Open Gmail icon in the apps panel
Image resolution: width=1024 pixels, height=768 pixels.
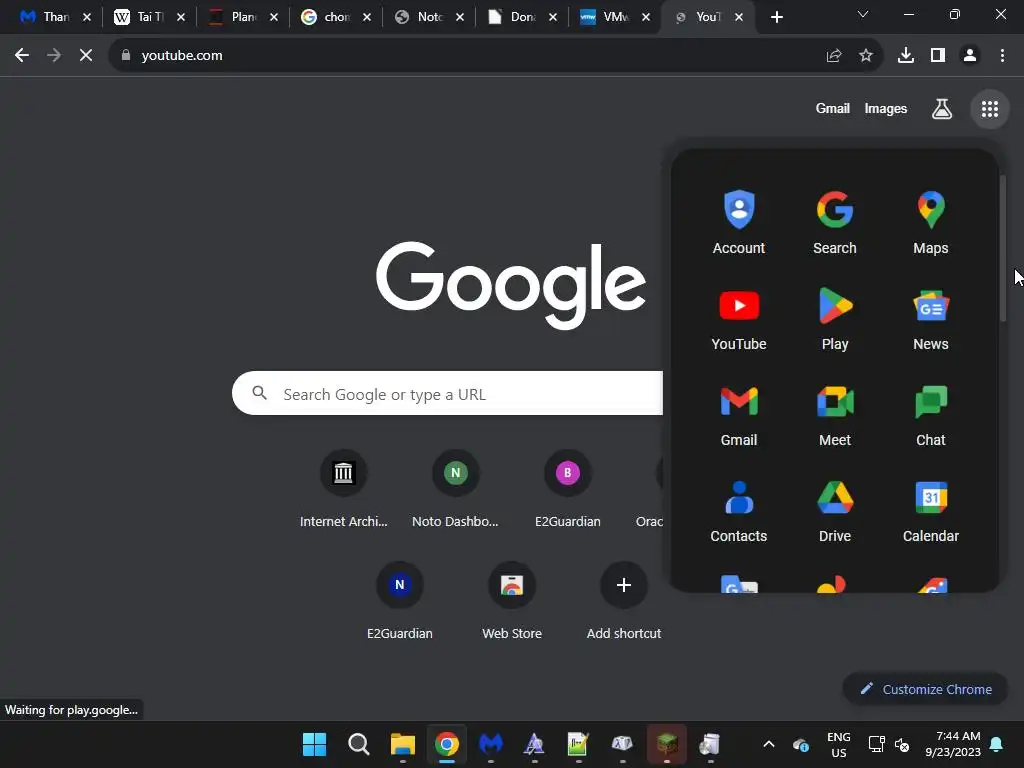739,415
